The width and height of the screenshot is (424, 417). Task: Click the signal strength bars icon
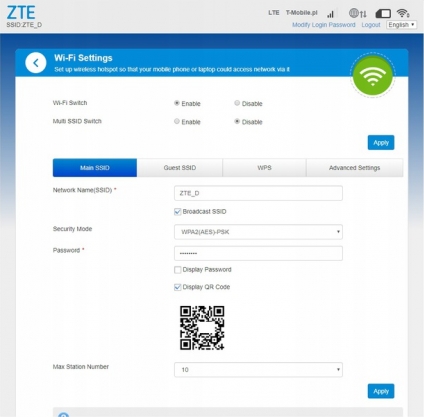[330, 14]
